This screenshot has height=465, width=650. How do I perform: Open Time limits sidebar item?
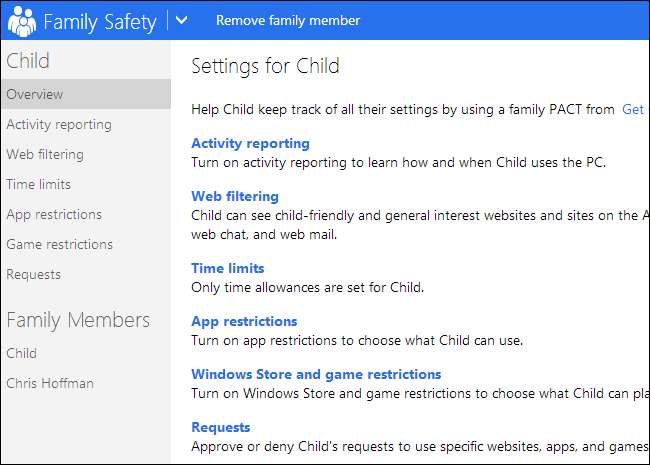[39, 184]
